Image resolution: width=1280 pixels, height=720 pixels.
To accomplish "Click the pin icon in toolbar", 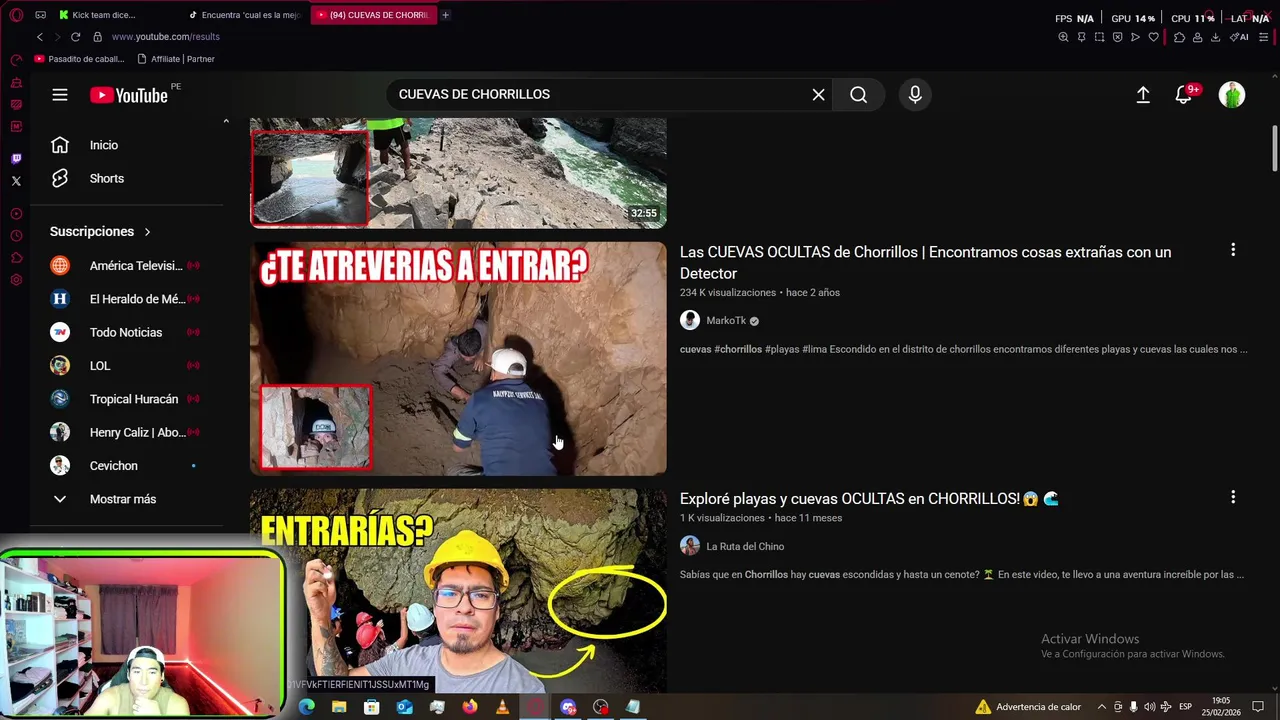I will (1081, 37).
